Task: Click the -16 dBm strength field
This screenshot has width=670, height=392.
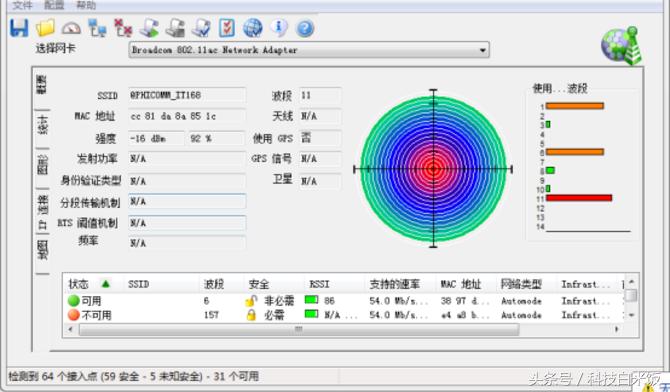Action: point(156,138)
